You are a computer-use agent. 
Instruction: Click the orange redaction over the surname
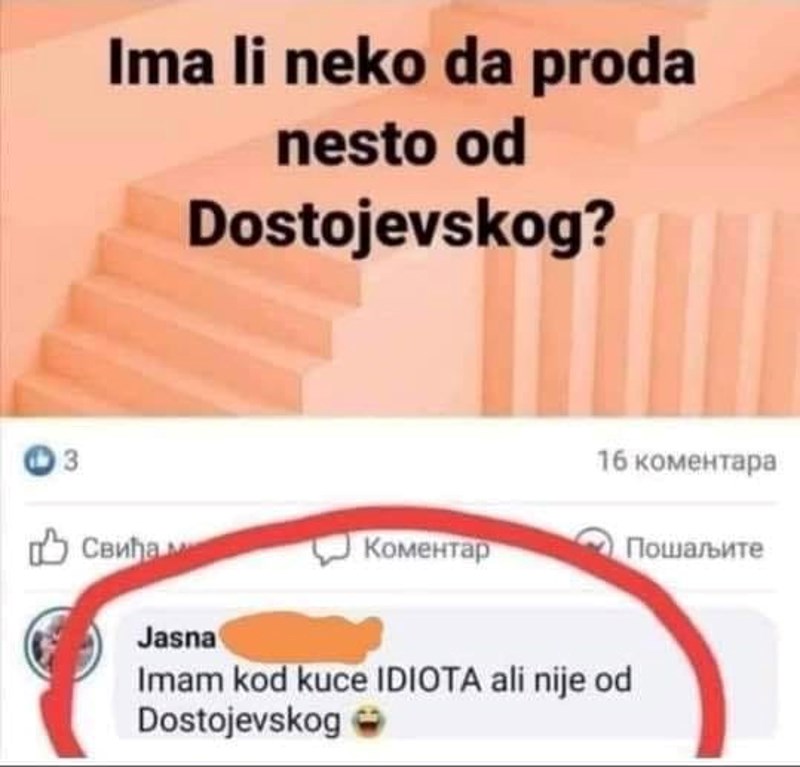click(x=301, y=635)
